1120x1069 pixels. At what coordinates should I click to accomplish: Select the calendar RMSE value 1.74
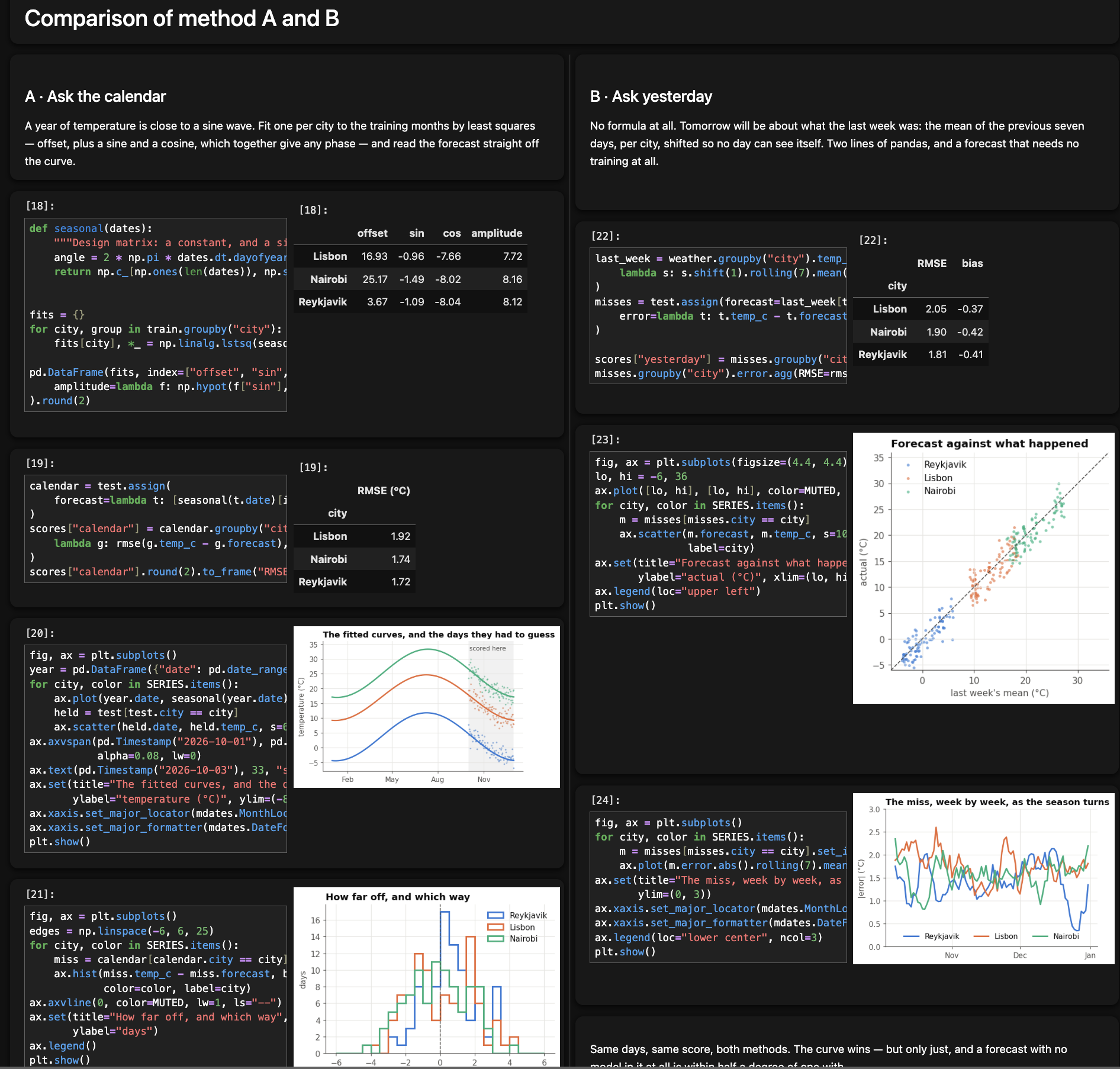(401, 559)
